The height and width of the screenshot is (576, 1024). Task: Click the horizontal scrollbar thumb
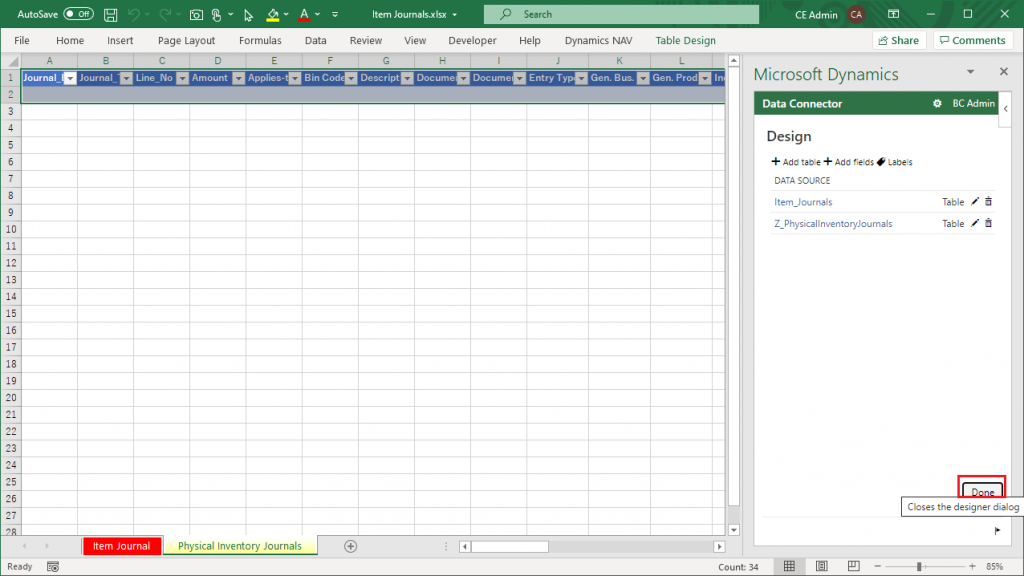click(x=510, y=546)
